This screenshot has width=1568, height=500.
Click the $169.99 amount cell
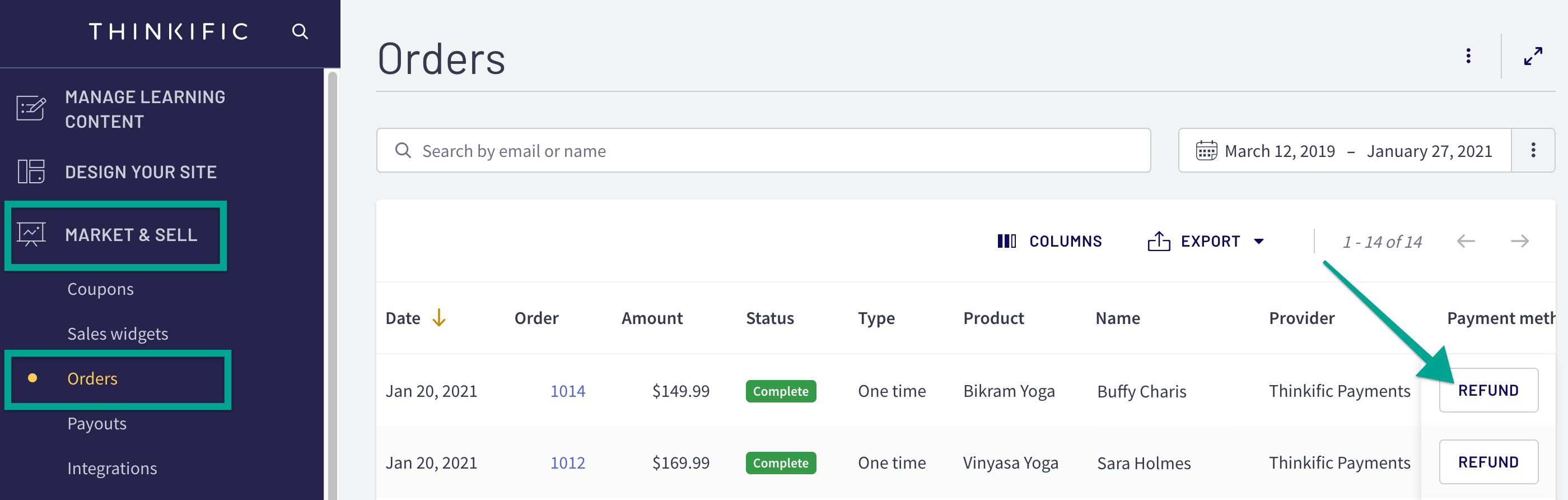pyautogui.click(x=680, y=463)
